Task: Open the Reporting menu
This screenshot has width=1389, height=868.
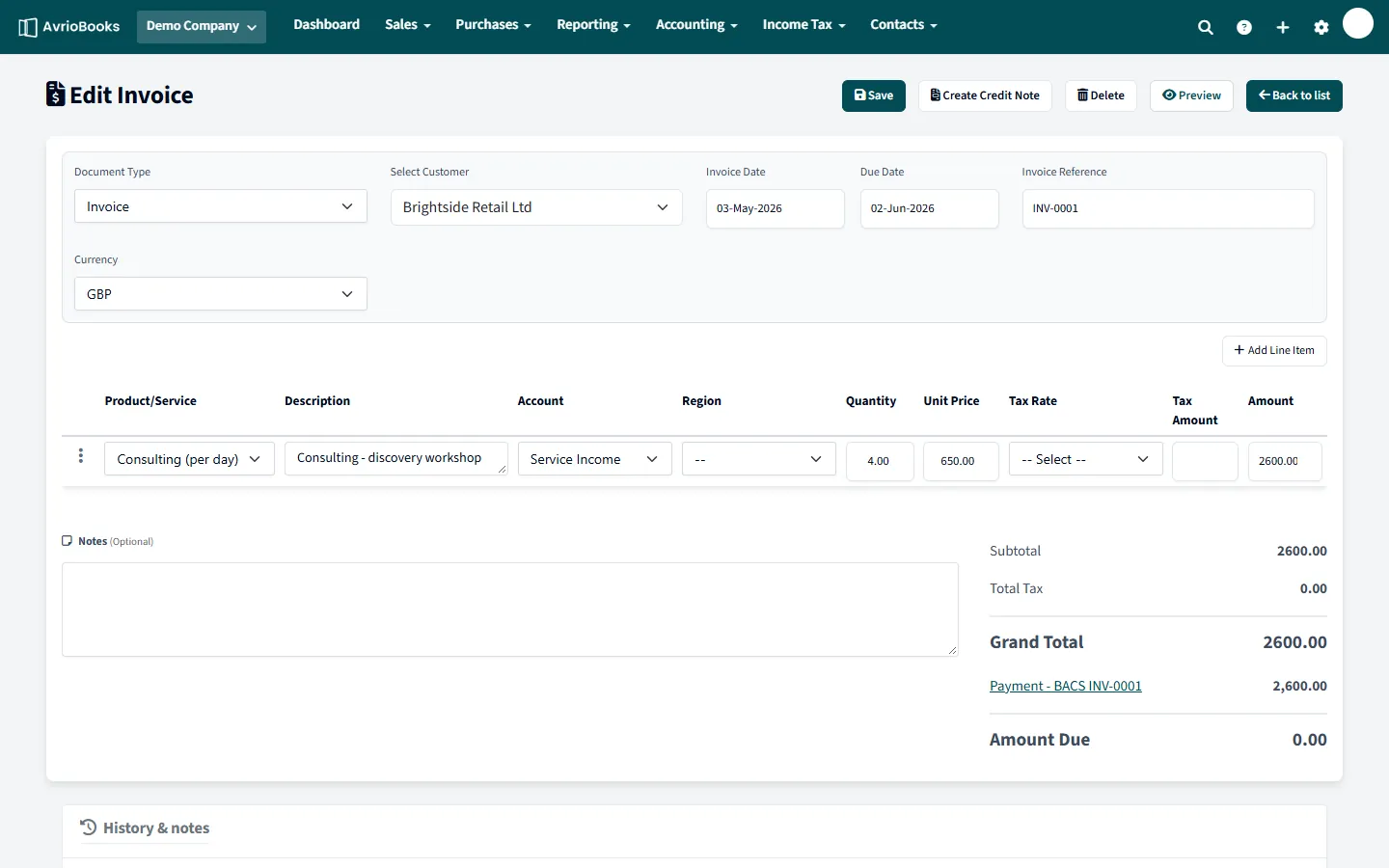Action: [x=594, y=25]
